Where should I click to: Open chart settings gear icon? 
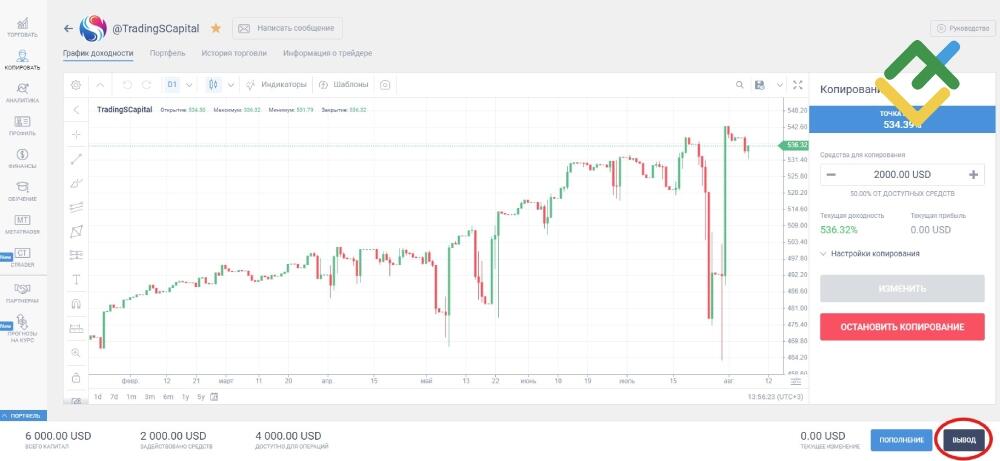point(76,85)
